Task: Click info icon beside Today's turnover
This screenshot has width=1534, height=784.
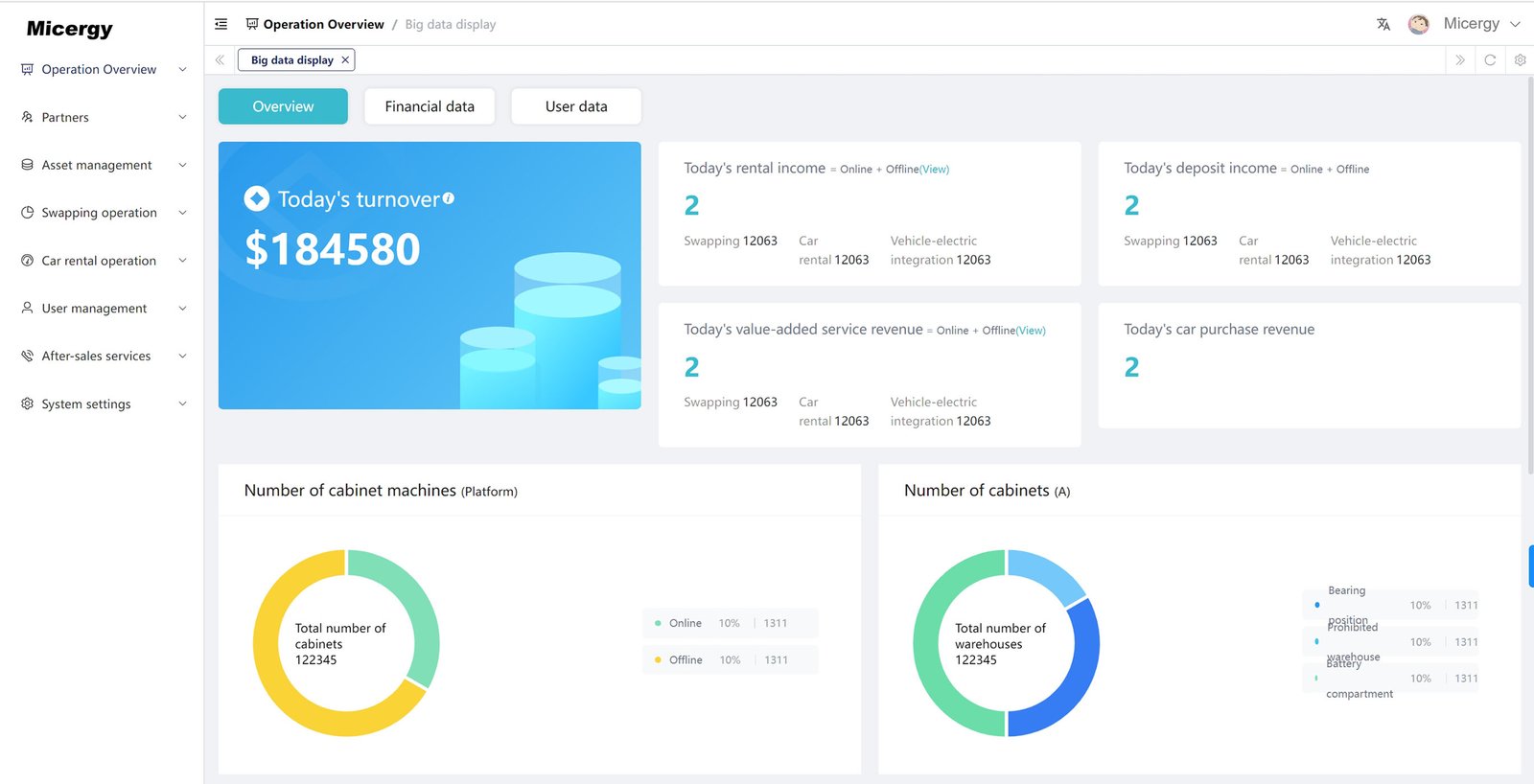Action: point(449,198)
